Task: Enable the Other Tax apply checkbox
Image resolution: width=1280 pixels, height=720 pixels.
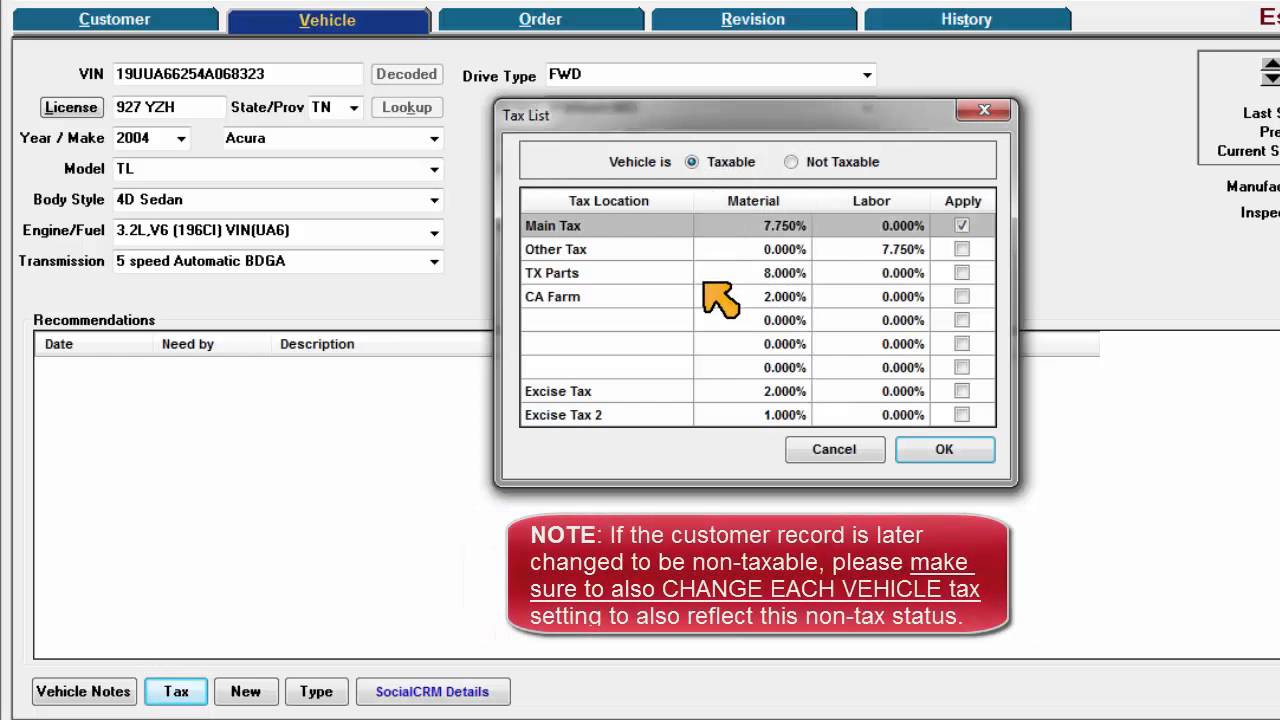Action: [x=962, y=249]
